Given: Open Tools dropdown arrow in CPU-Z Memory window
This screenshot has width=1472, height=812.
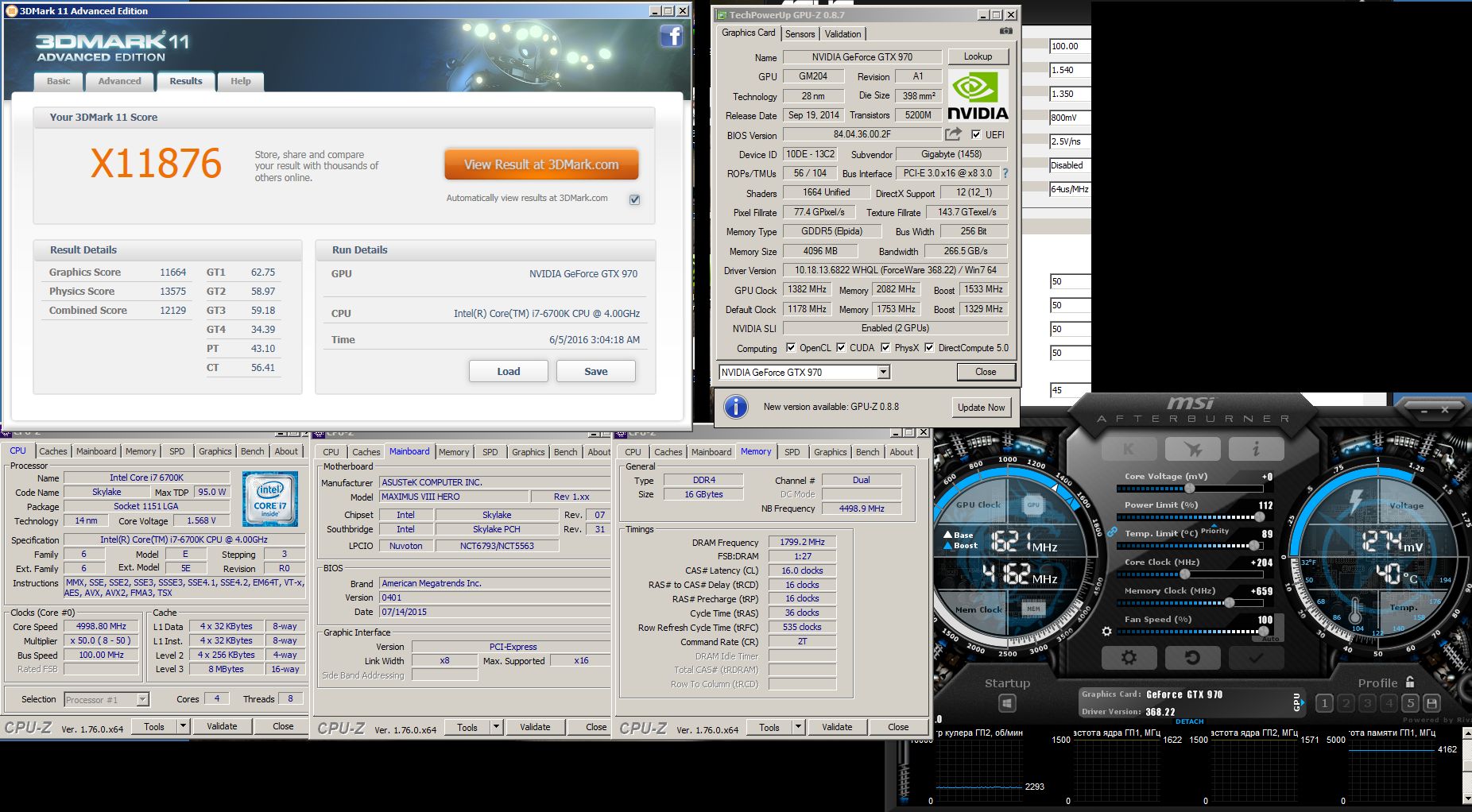Looking at the screenshot, I should 798,726.
